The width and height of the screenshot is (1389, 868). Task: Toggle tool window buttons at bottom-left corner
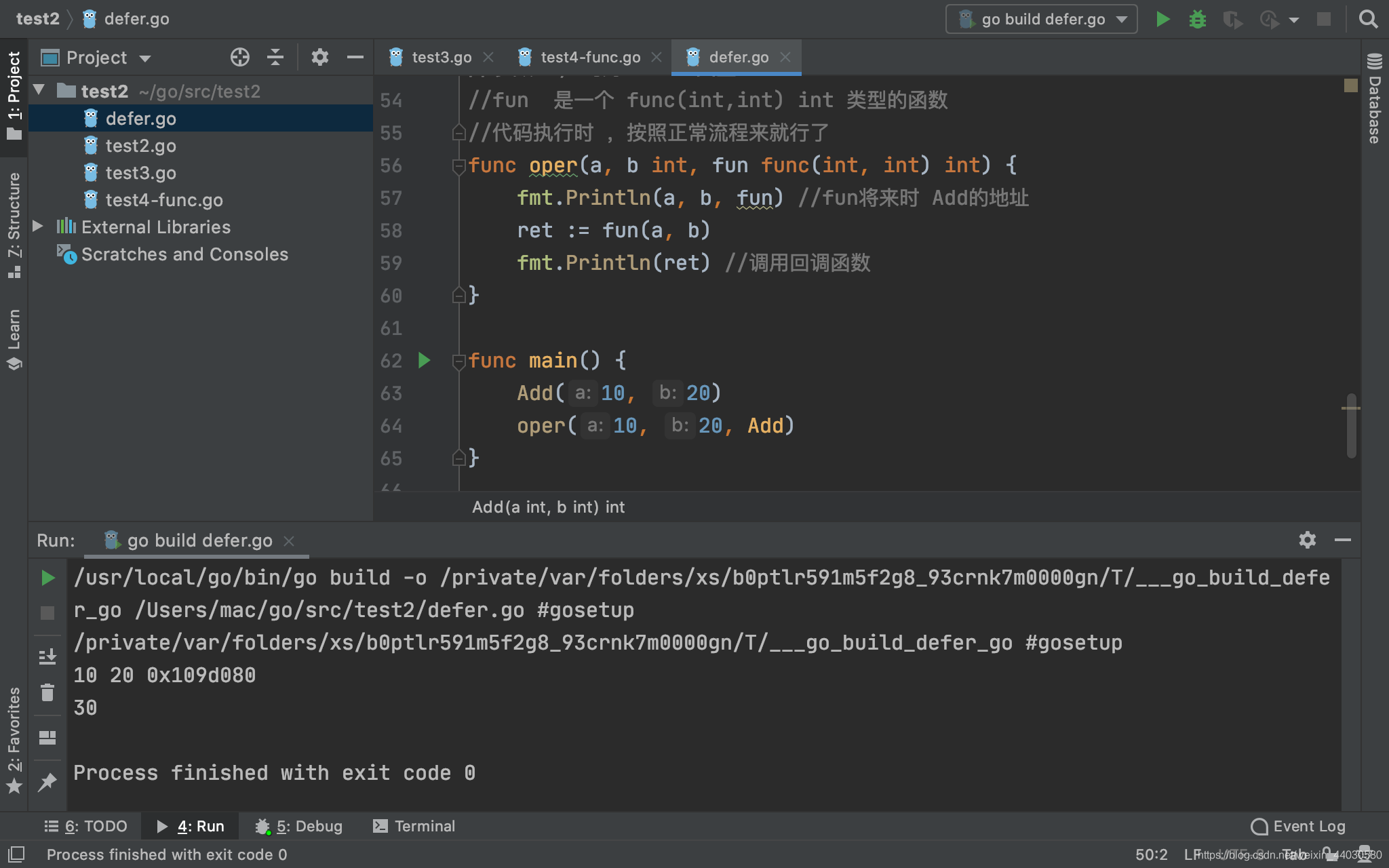(16, 854)
